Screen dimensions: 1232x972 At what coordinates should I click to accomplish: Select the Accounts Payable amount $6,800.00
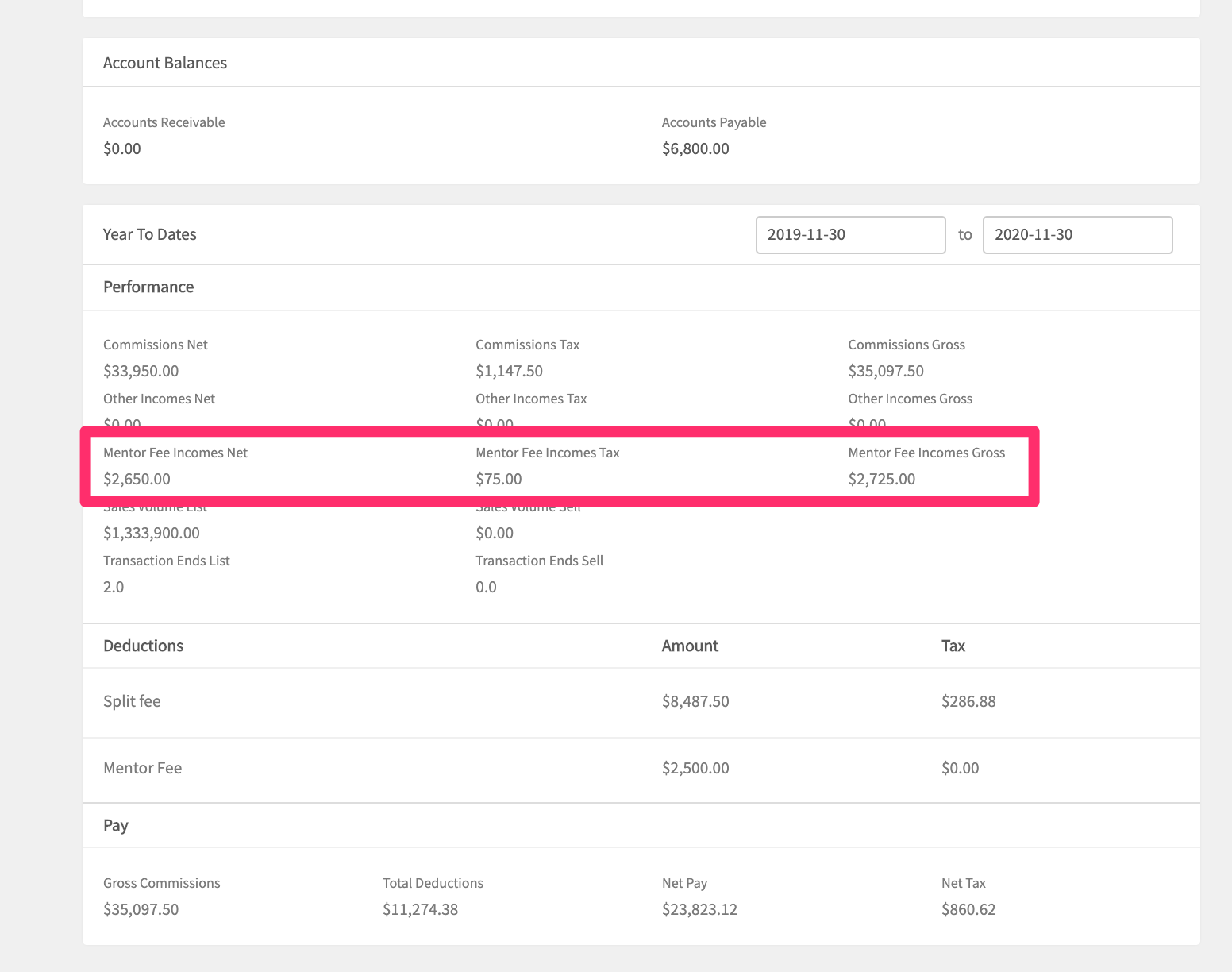point(695,148)
